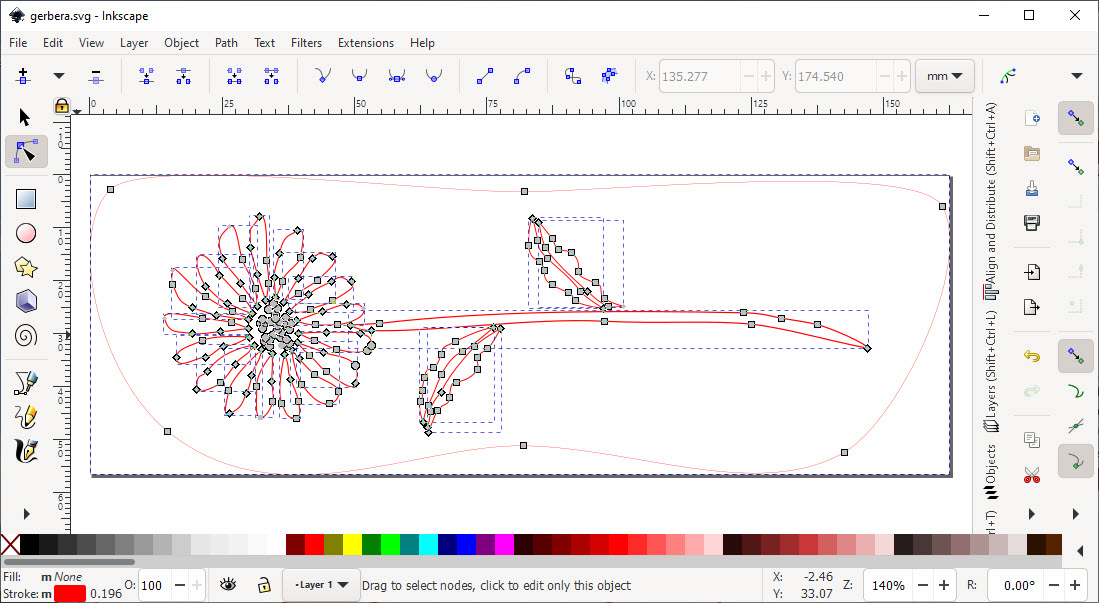
Task: Open the Layer 1 selector dropdown
Action: click(321, 585)
